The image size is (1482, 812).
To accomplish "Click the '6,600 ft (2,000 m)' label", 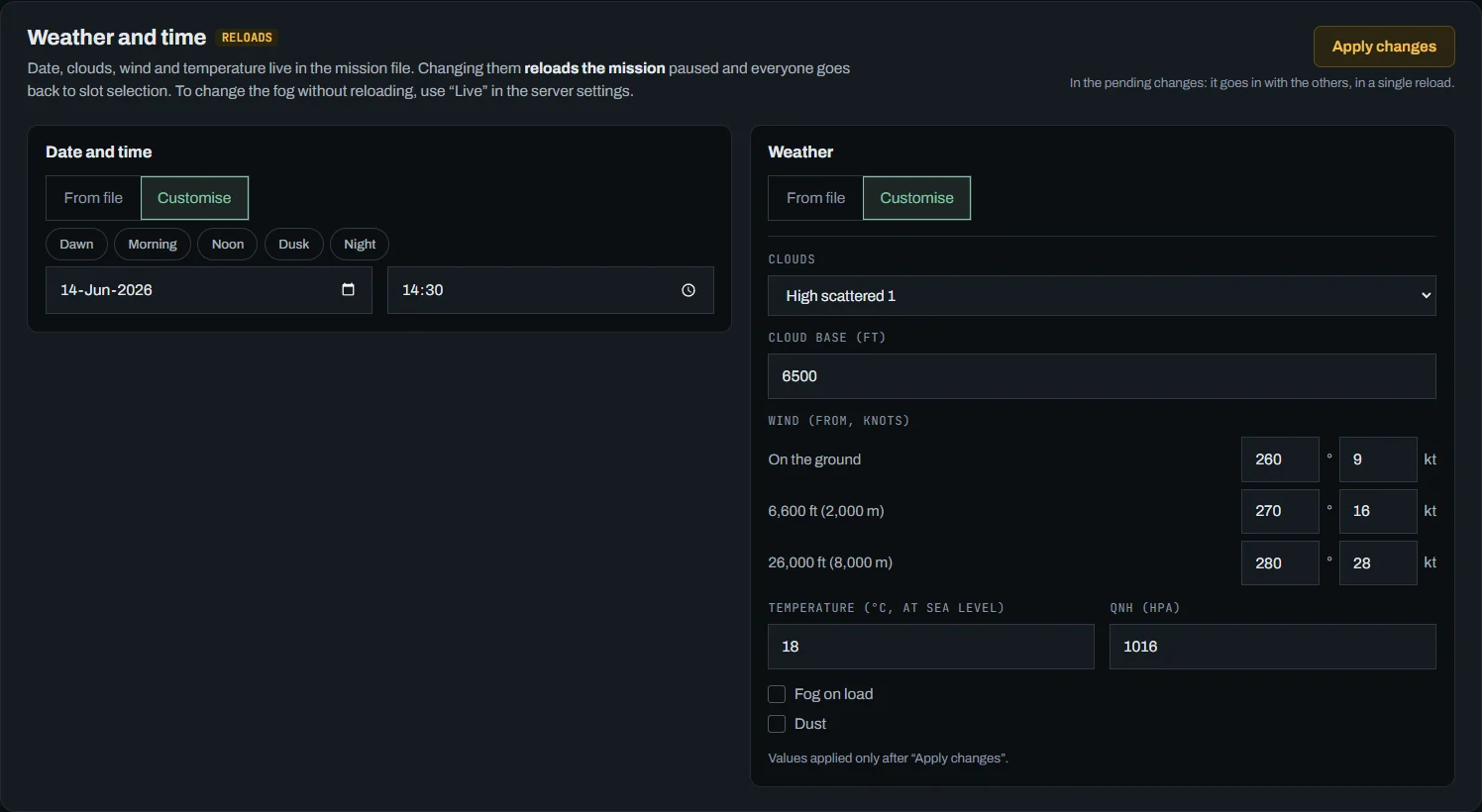I will pyautogui.click(x=826, y=511).
